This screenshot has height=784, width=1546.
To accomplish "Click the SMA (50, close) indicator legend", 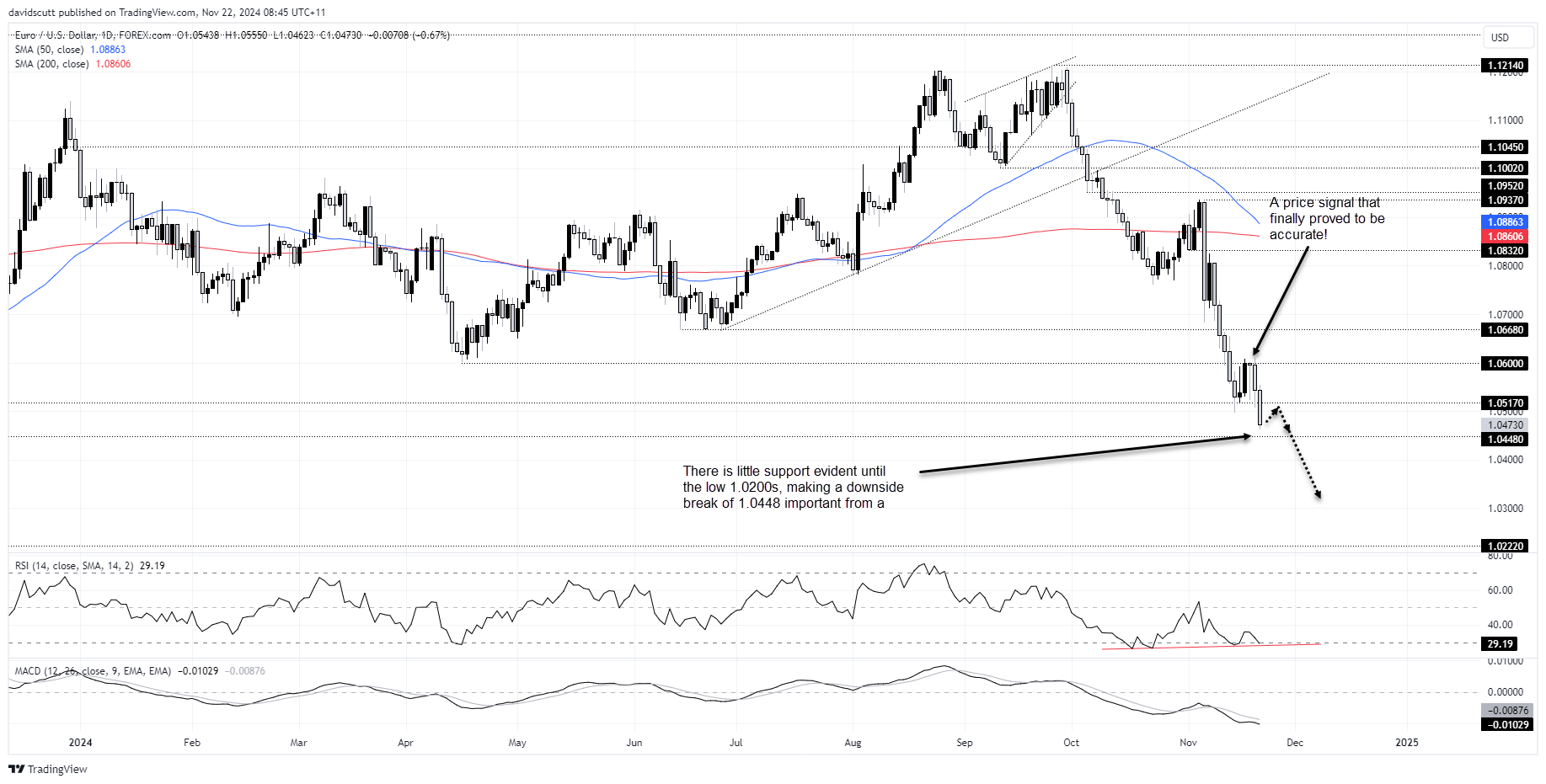I will point(49,50).
